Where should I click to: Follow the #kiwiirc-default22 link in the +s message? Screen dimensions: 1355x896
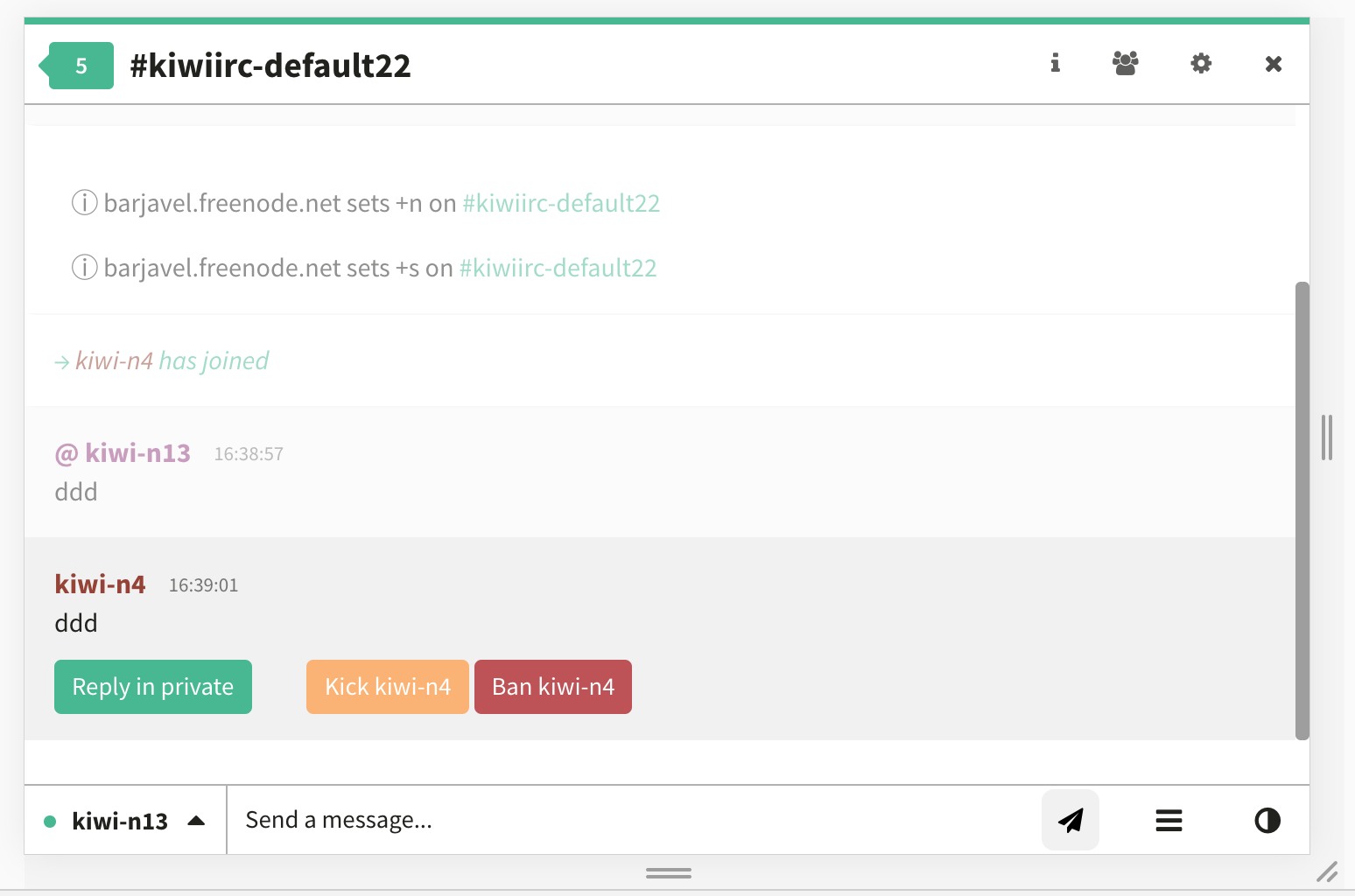coord(558,267)
